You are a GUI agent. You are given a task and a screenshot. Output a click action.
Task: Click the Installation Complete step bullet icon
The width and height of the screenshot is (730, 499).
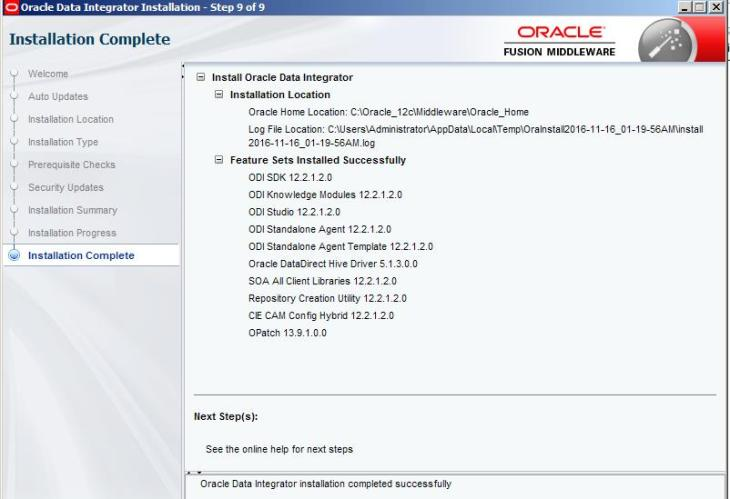[x=14, y=256]
